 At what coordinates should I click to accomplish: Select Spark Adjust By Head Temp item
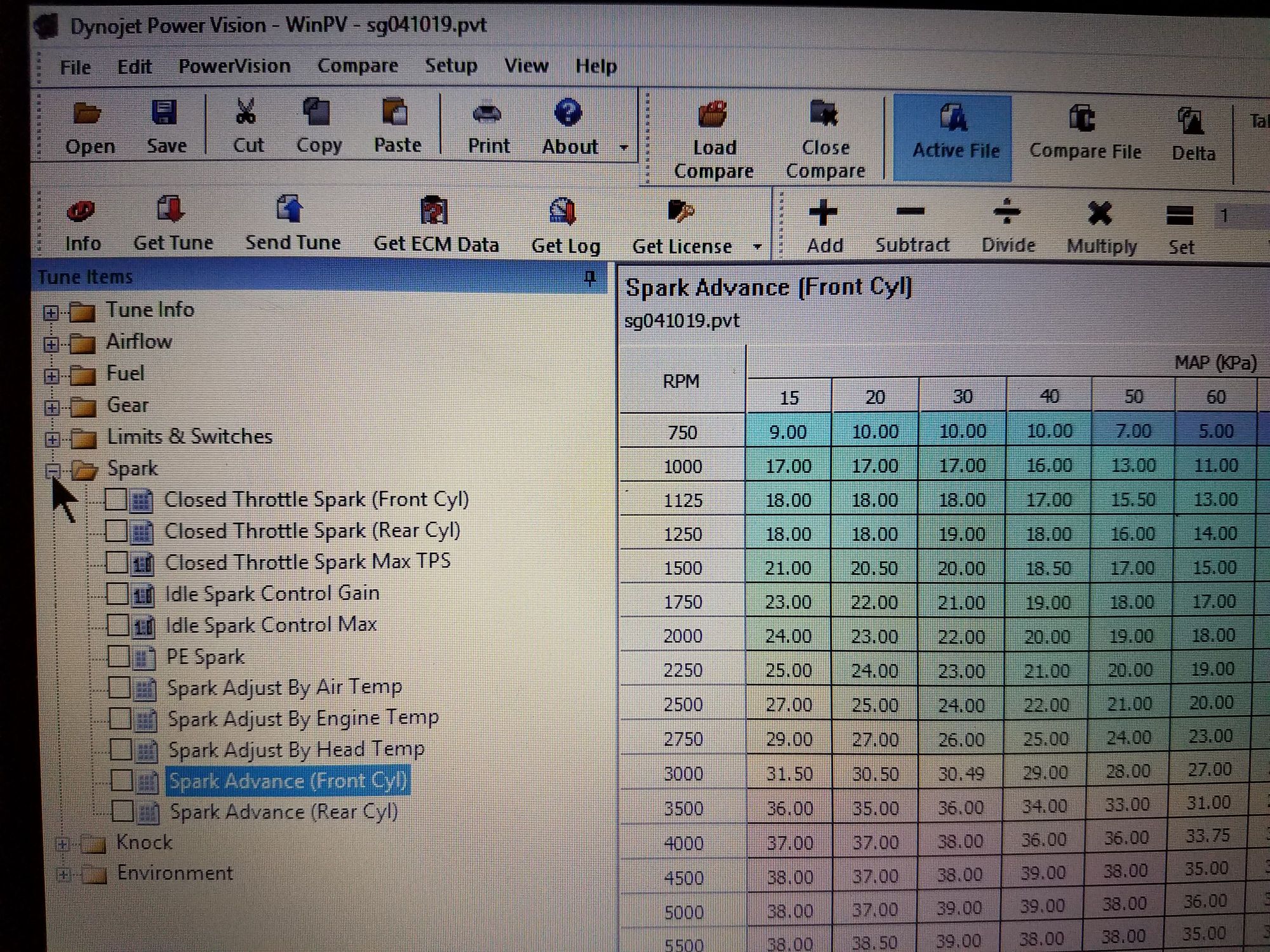click(296, 750)
